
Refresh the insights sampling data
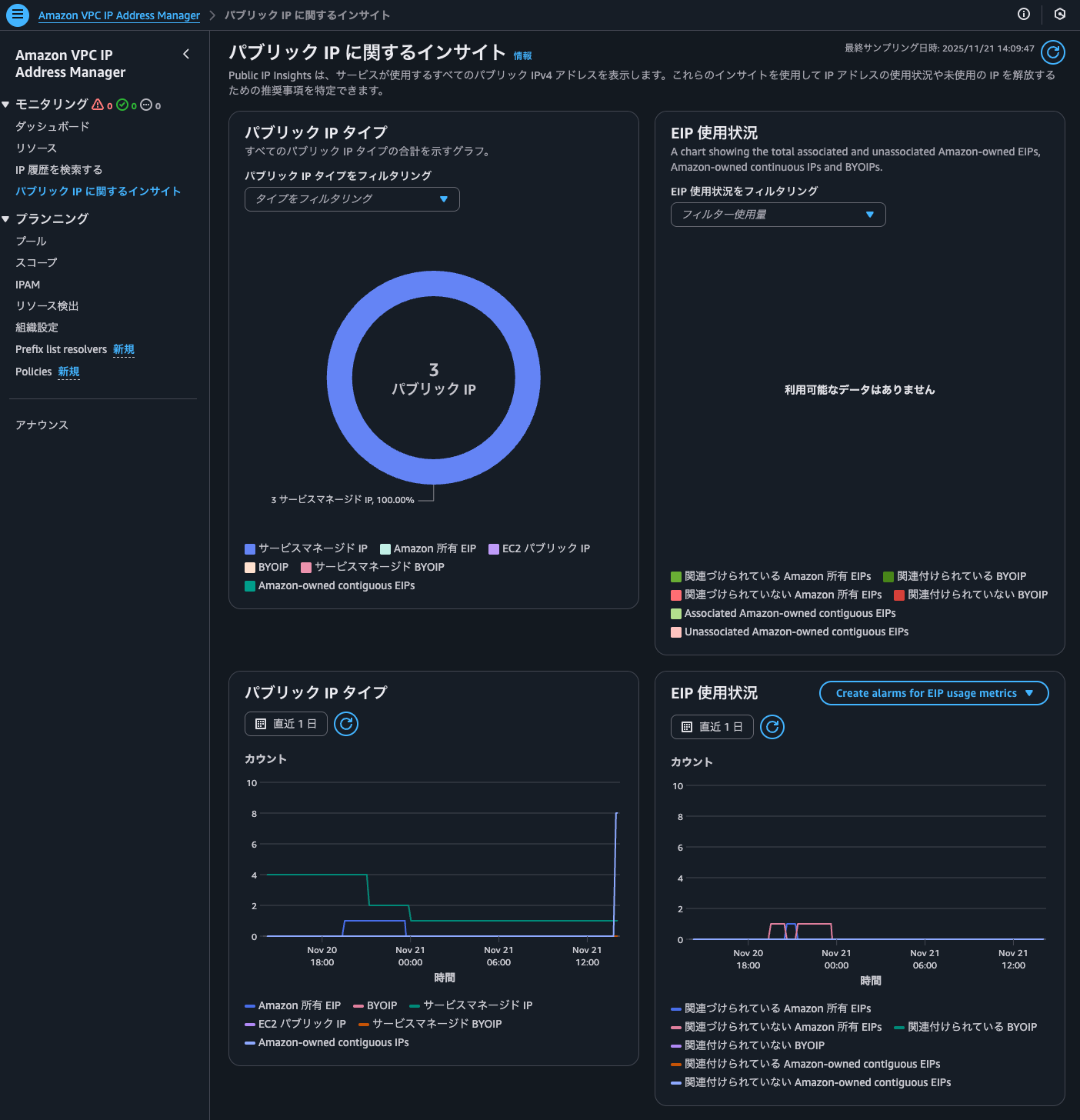coord(1052,52)
